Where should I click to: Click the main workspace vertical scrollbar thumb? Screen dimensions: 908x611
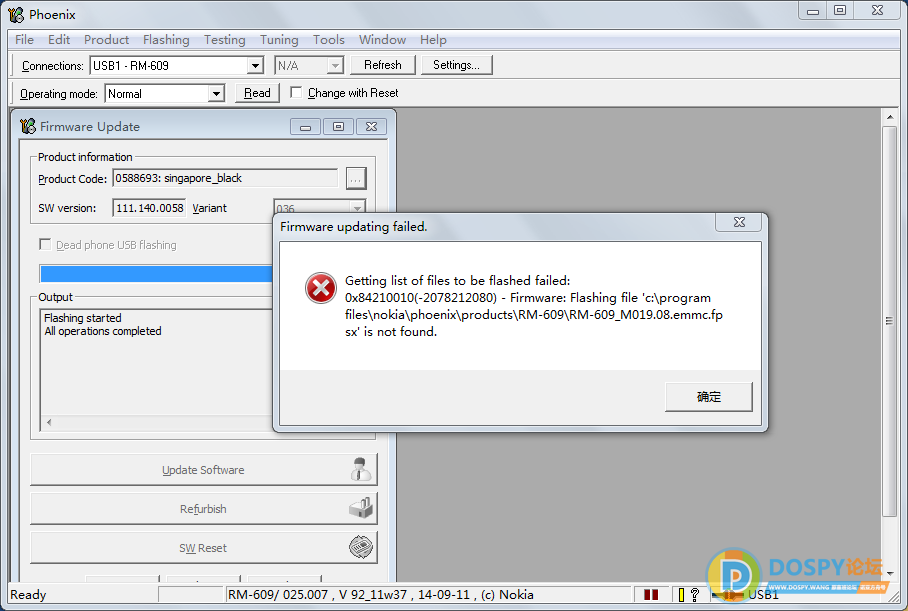click(x=889, y=321)
